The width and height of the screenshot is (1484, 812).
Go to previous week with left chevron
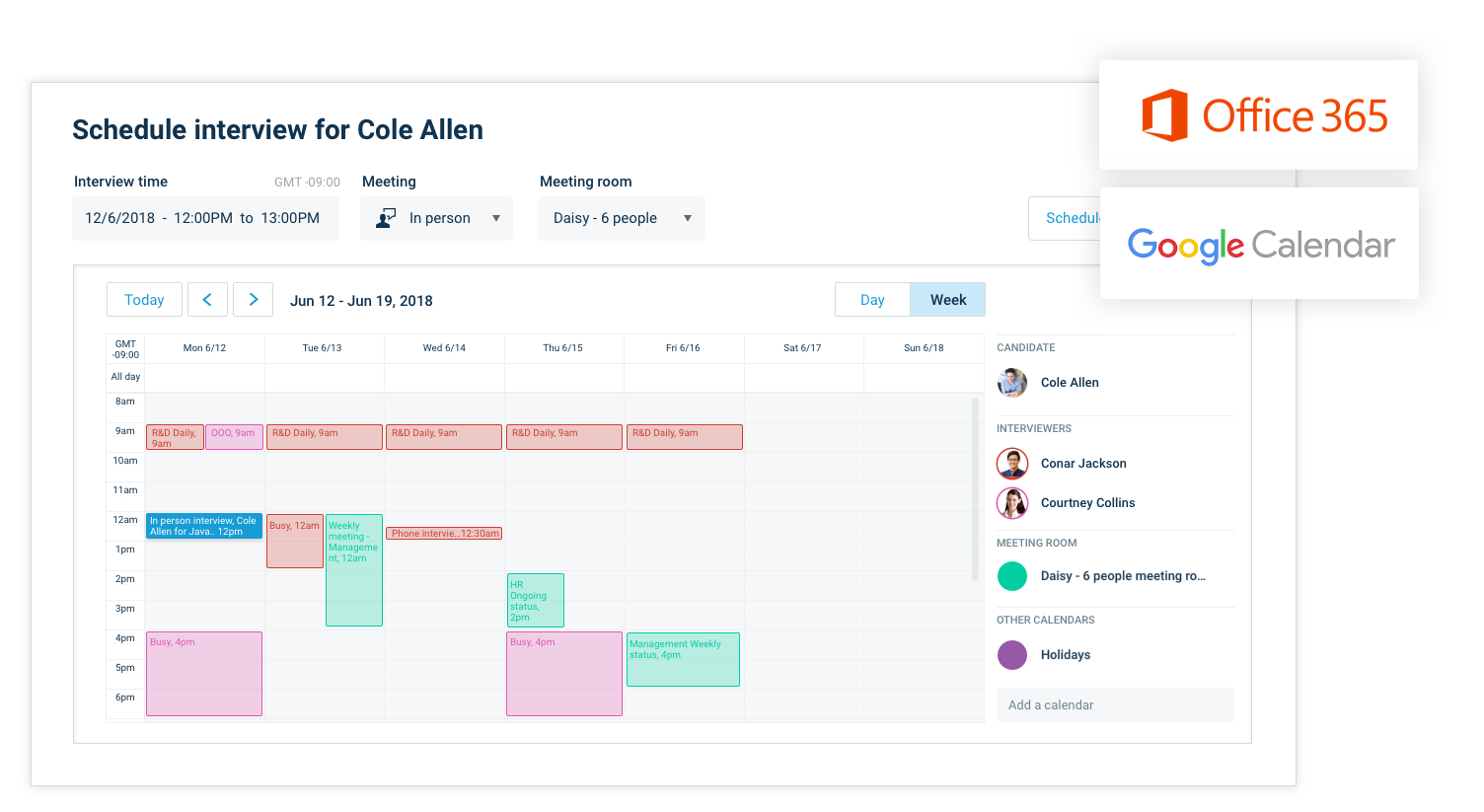207,300
